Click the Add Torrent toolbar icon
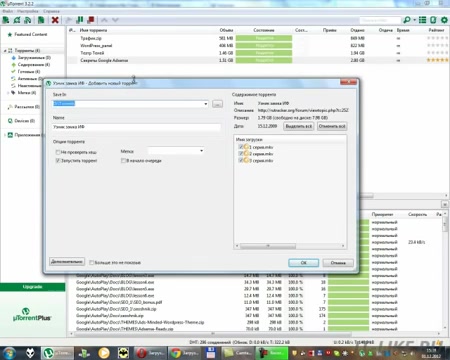Screen dimensions: 450x360 [6, 20]
